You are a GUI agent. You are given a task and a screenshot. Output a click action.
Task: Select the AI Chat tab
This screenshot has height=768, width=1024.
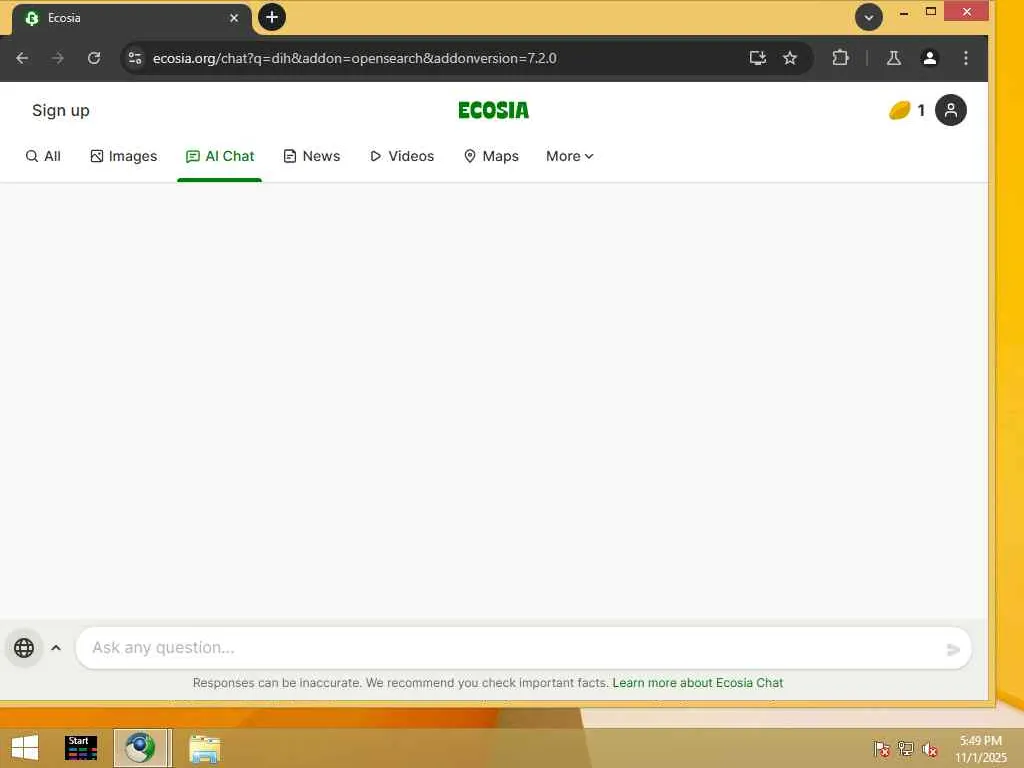click(x=220, y=156)
